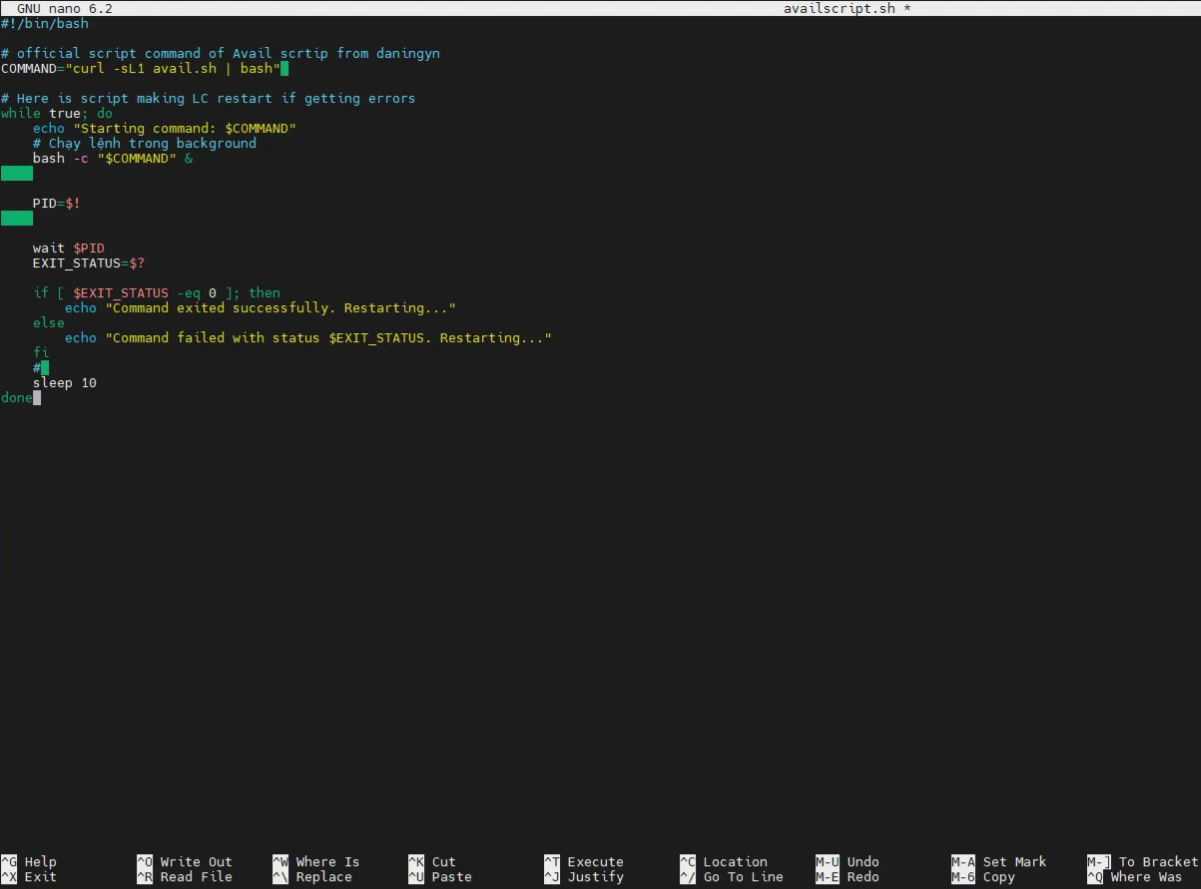Image resolution: width=1201 pixels, height=889 pixels.
Task: Click the 'fi' keyword line
Action: pyautogui.click(x=41, y=353)
